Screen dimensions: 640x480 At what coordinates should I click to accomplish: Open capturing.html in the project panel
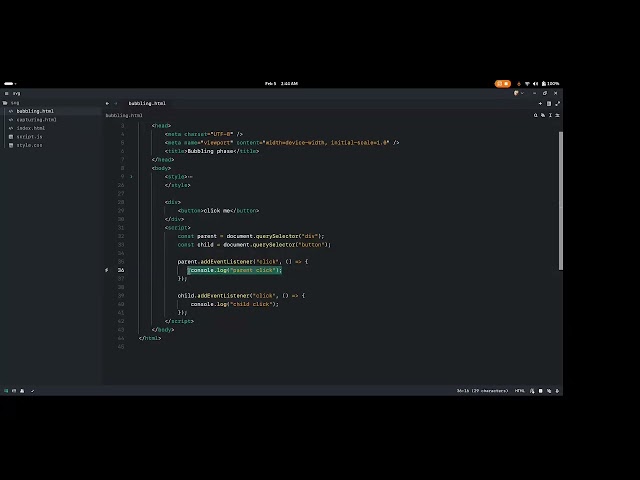[x=36, y=120]
